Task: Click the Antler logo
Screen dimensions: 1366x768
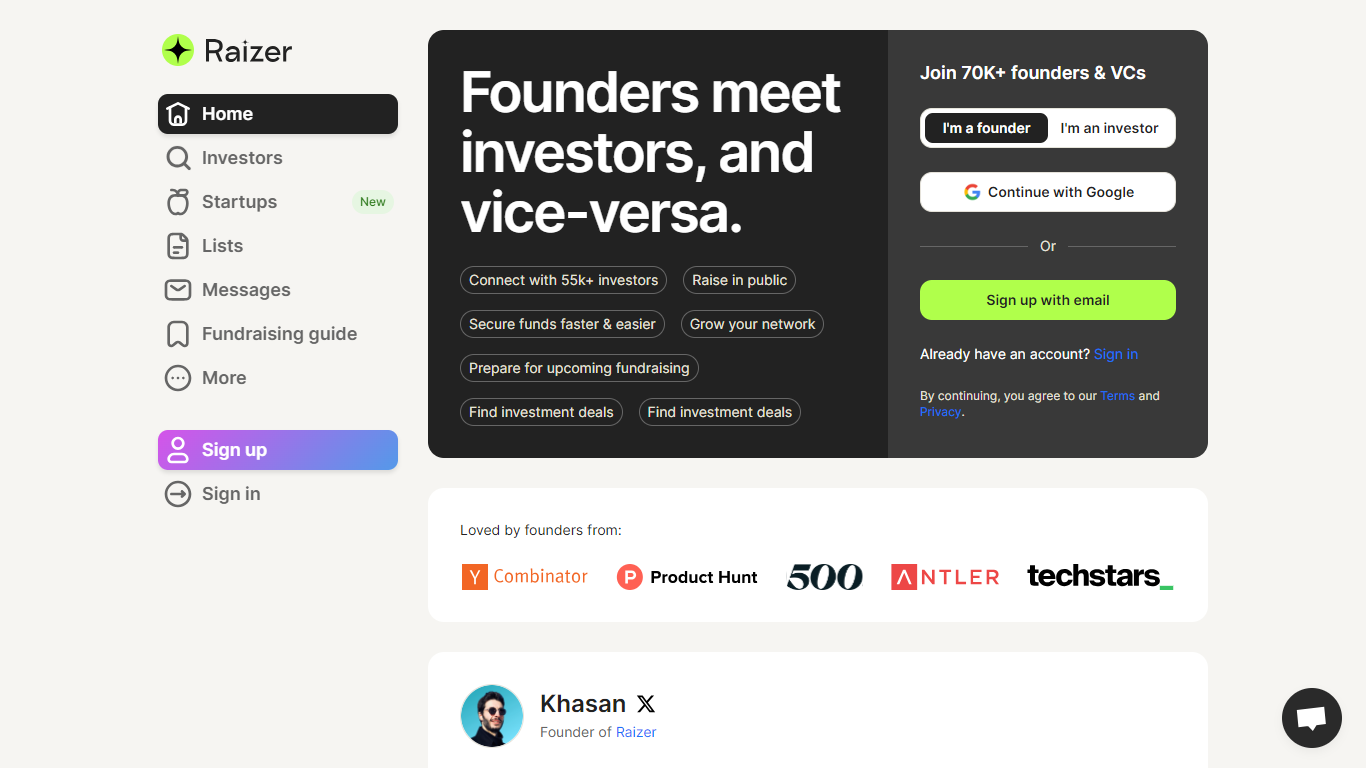Action: (x=945, y=577)
